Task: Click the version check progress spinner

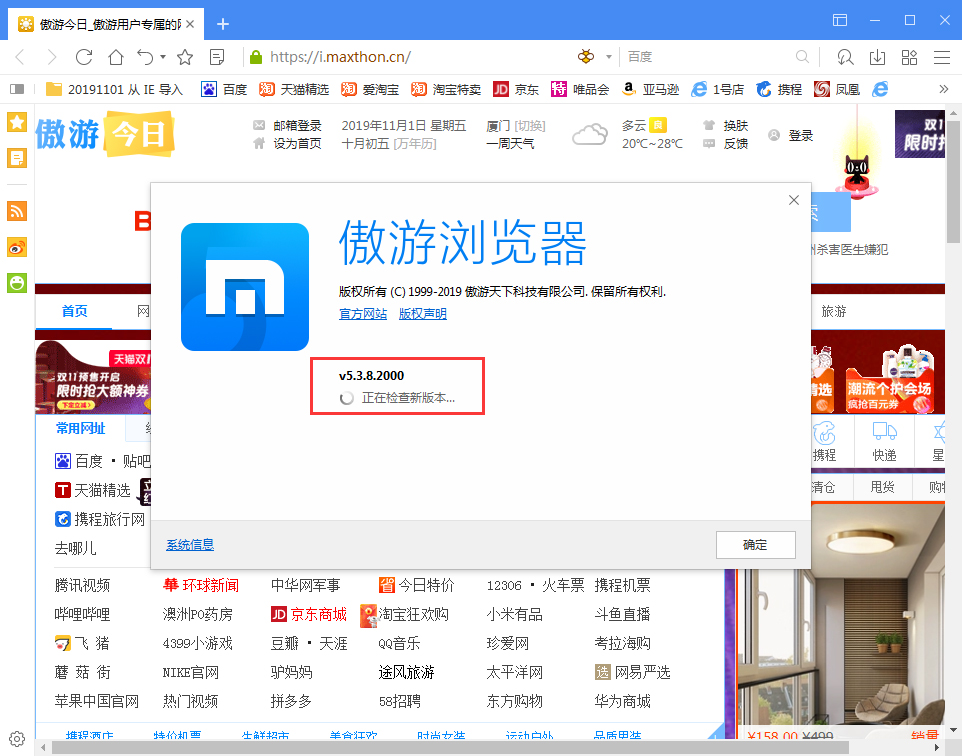Action: point(347,397)
